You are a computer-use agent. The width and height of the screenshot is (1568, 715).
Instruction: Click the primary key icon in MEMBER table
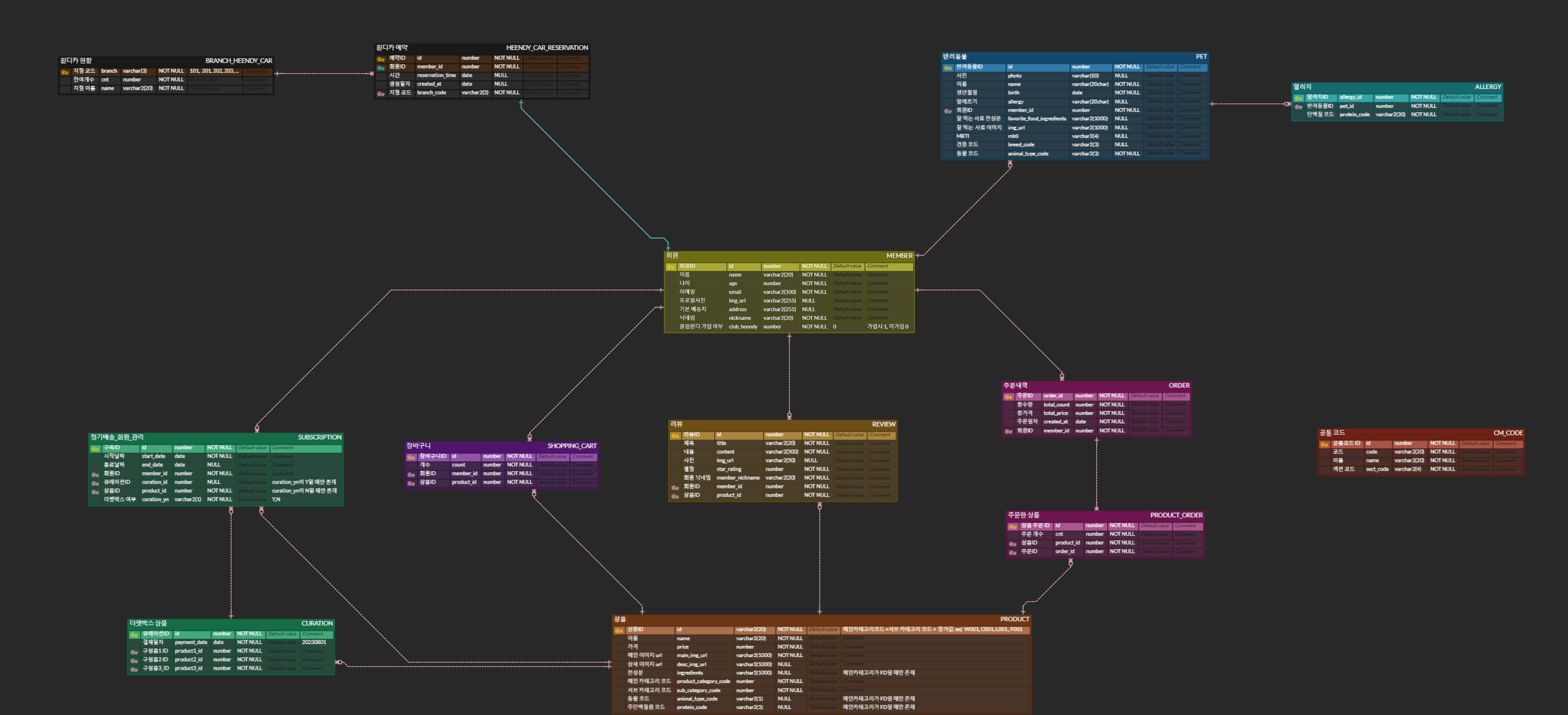(x=671, y=267)
